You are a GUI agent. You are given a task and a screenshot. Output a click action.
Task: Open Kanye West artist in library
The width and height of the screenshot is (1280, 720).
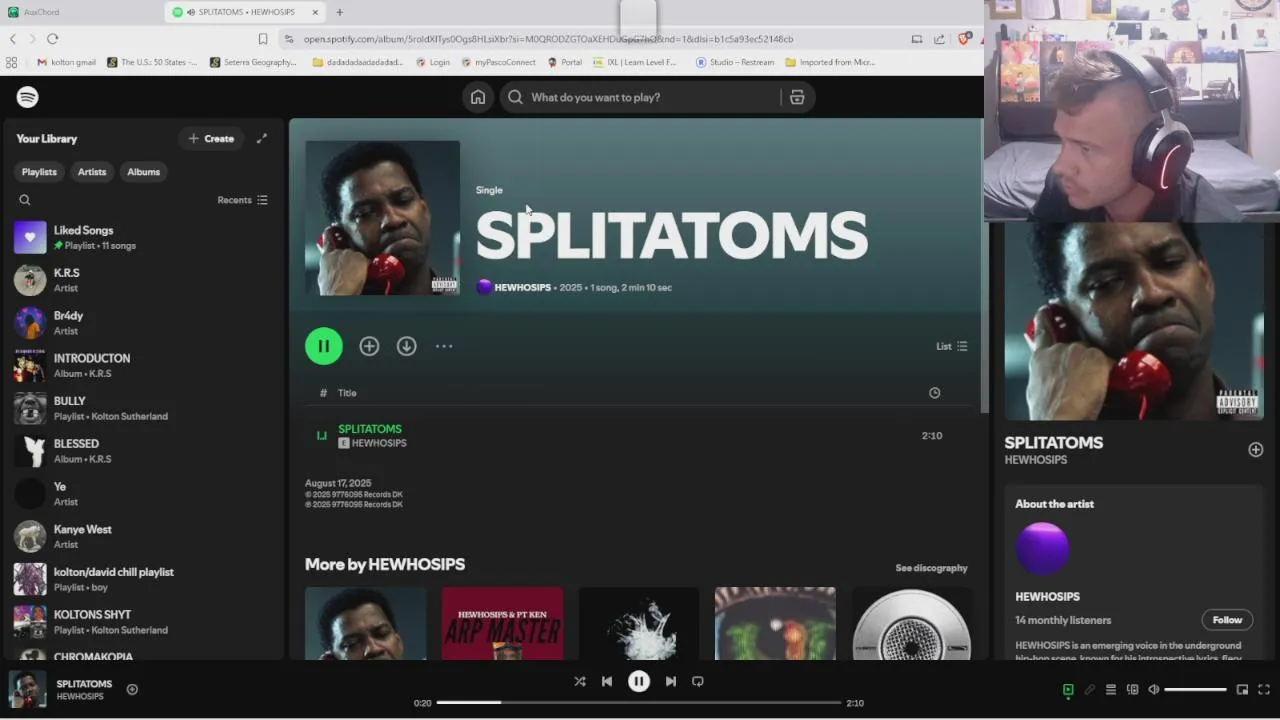click(145, 536)
